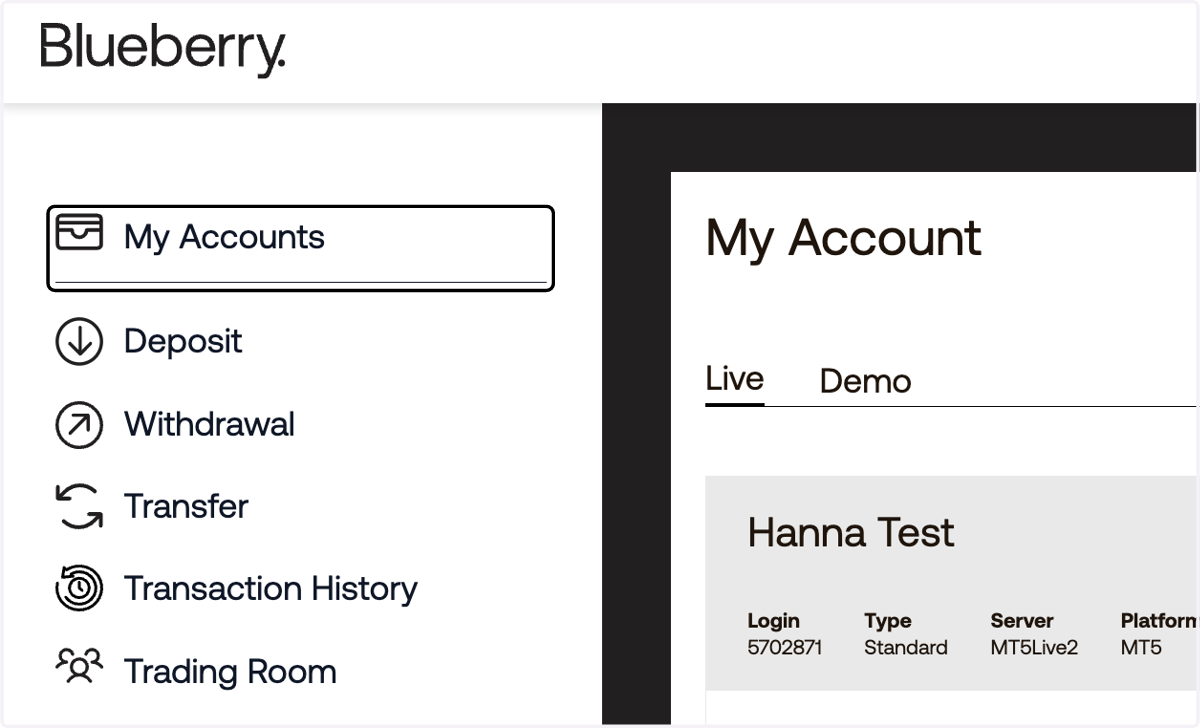The image size is (1200, 728).
Task: View Transaction History
Action: point(270,589)
